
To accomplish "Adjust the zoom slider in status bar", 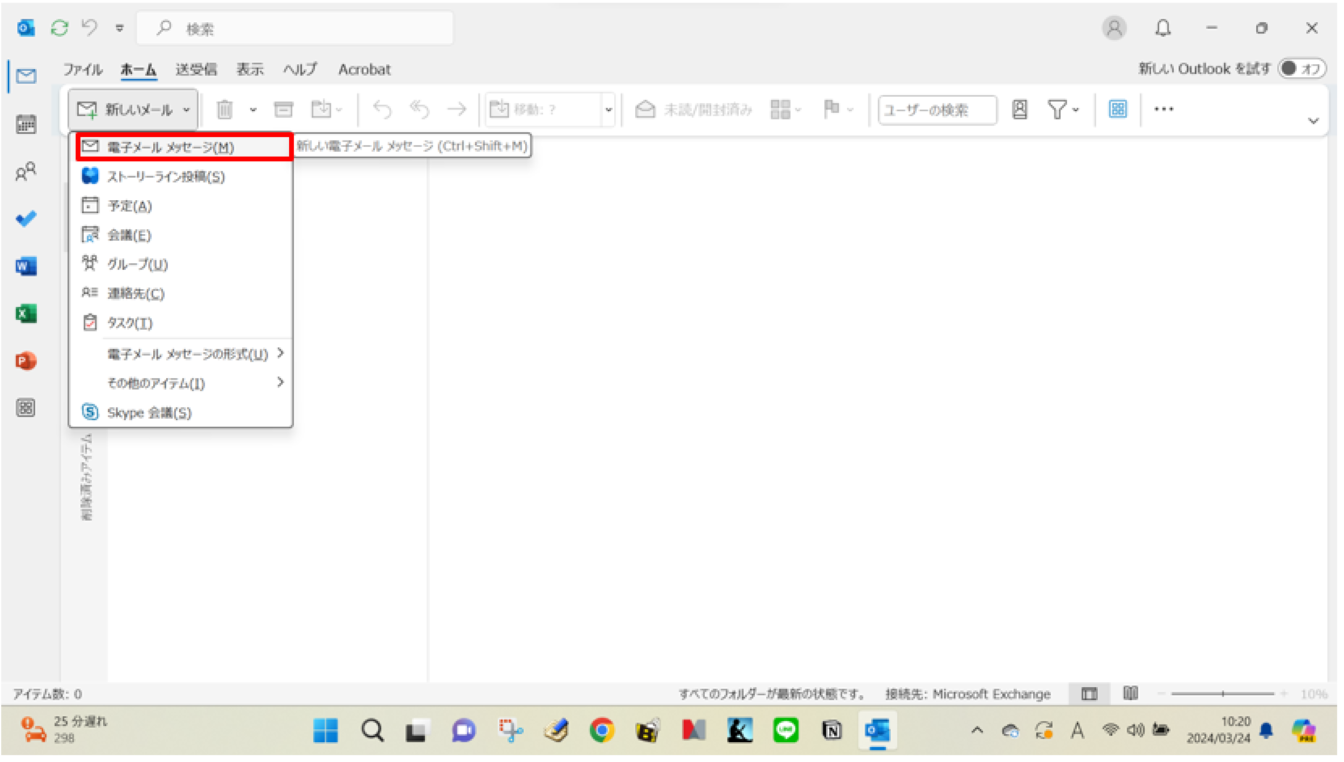I will [x=1222, y=694].
